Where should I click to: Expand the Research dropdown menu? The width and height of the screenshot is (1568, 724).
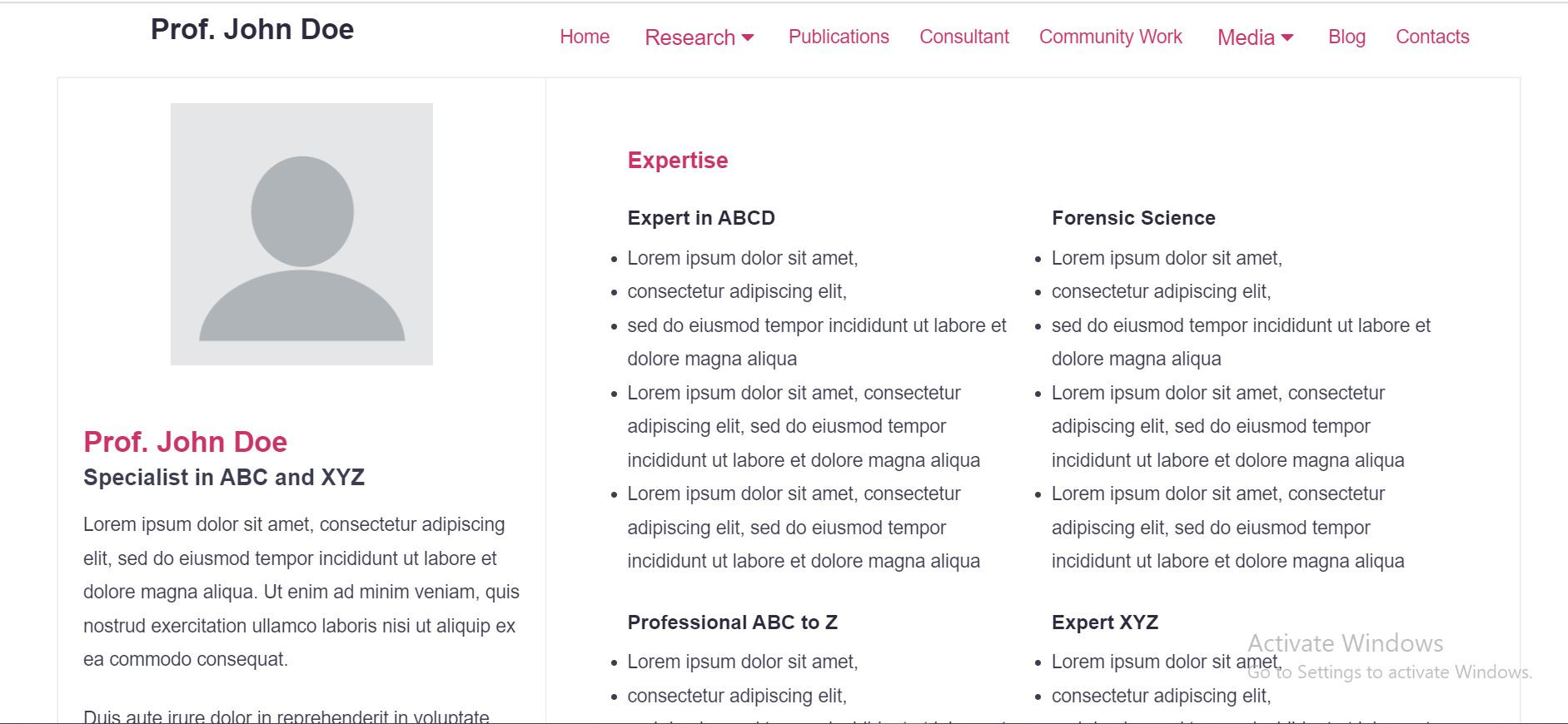pyautogui.click(x=690, y=37)
